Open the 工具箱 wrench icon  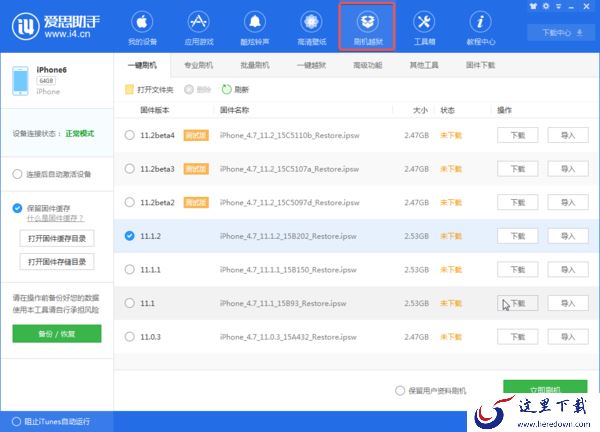click(x=424, y=28)
